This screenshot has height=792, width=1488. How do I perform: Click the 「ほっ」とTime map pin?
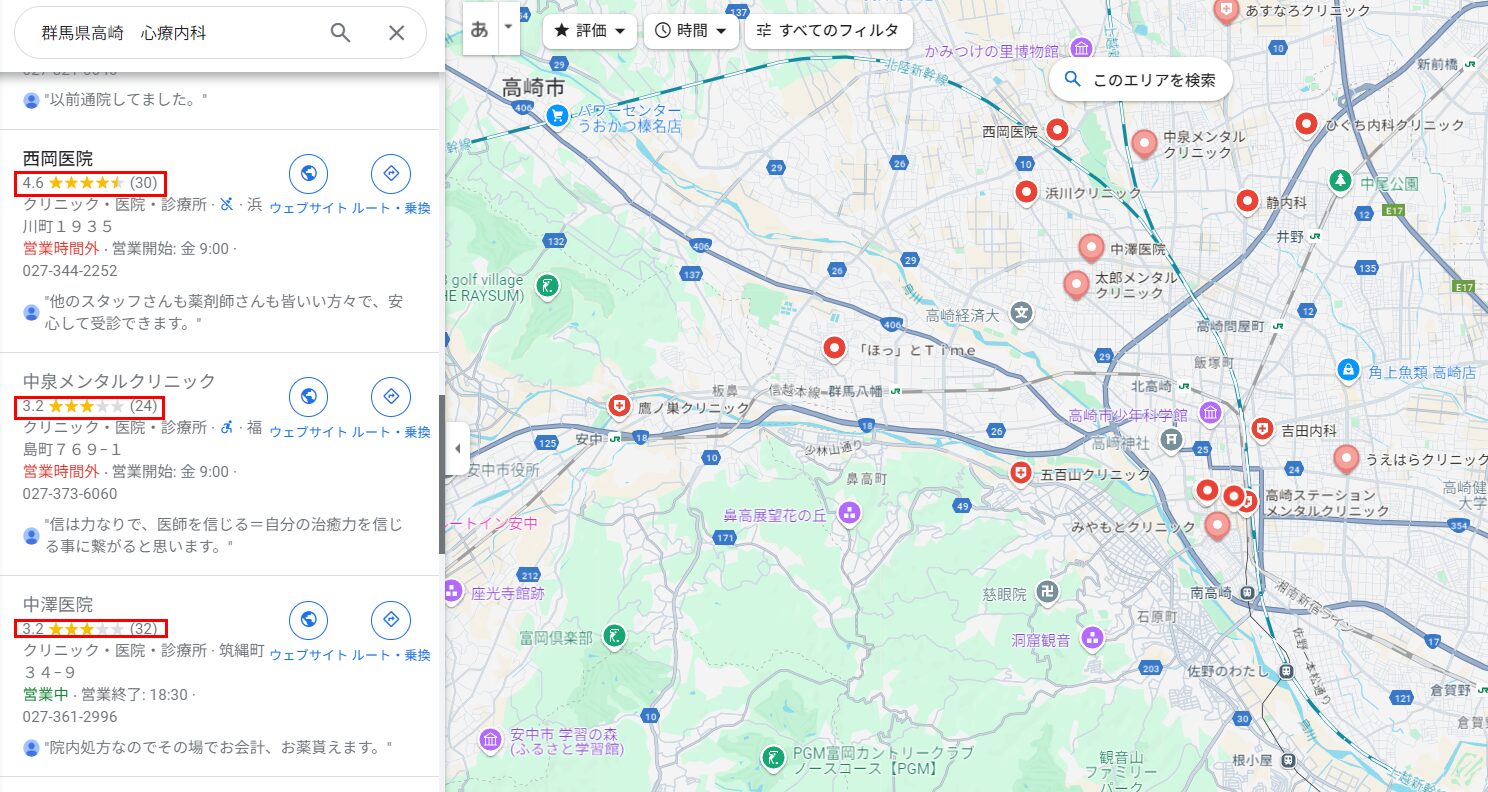click(x=834, y=348)
